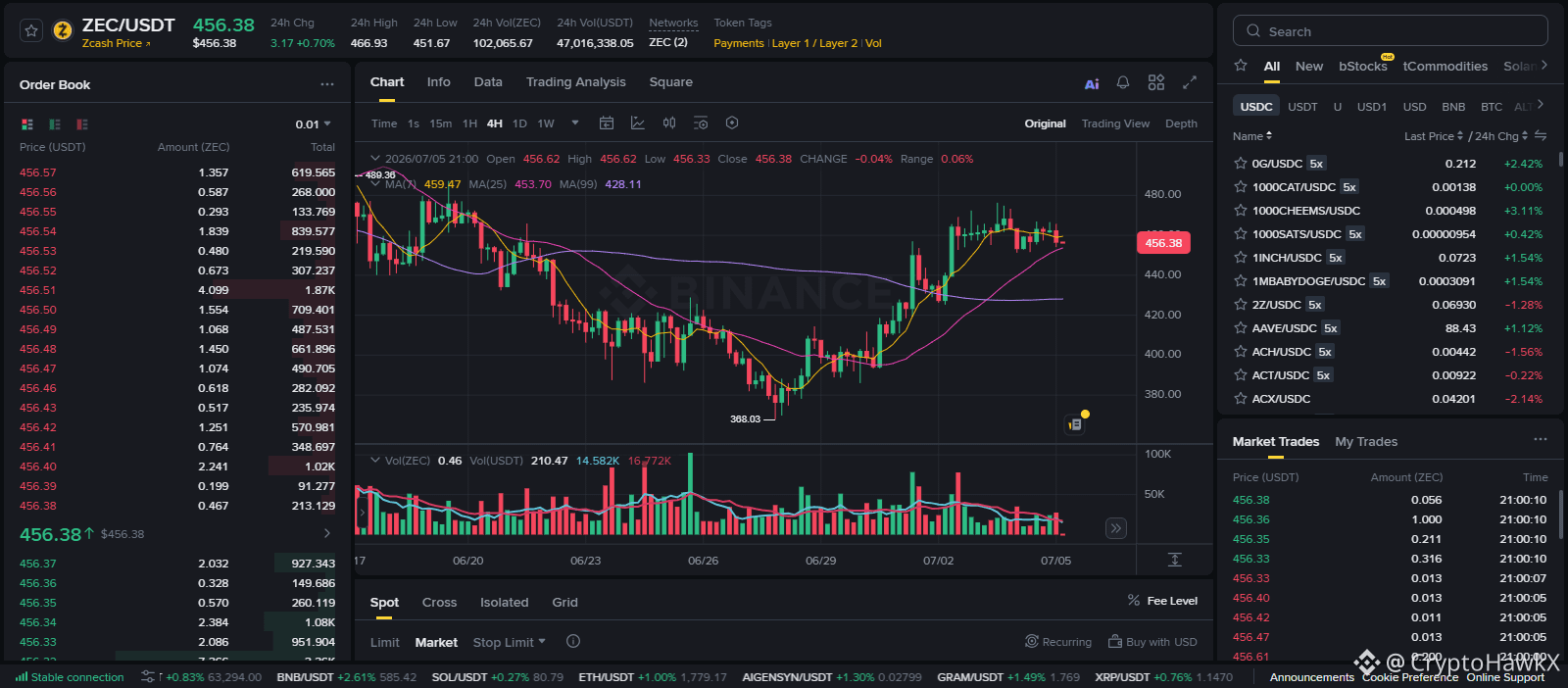This screenshot has height=688, width=1568.
Task: Click the Recurring buy option
Action: click(1058, 642)
